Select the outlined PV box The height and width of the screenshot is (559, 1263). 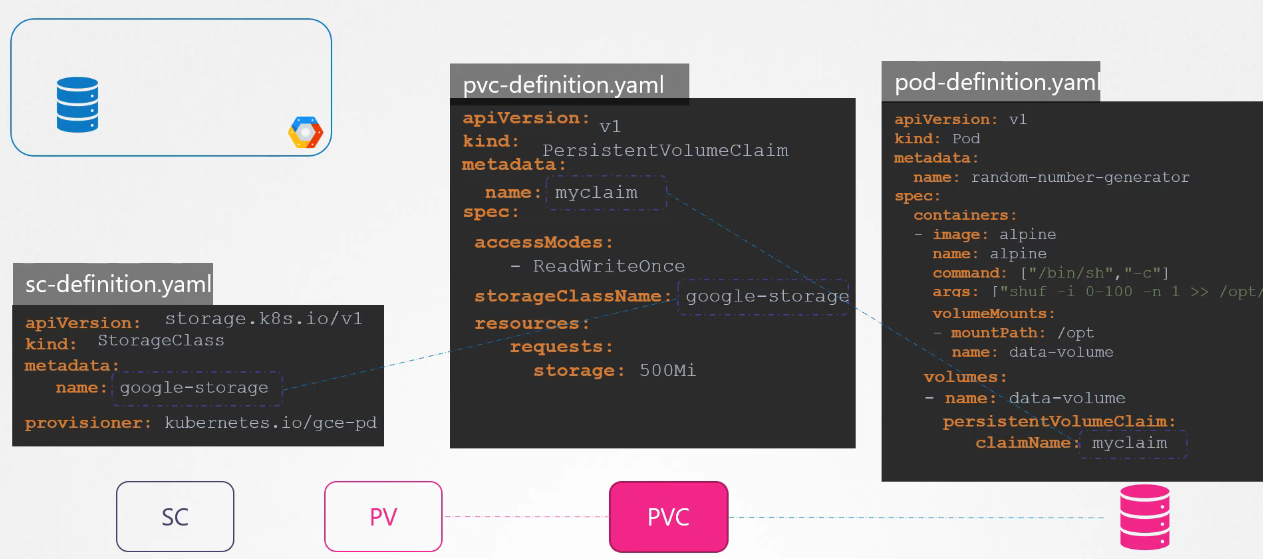(x=383, y=517)
